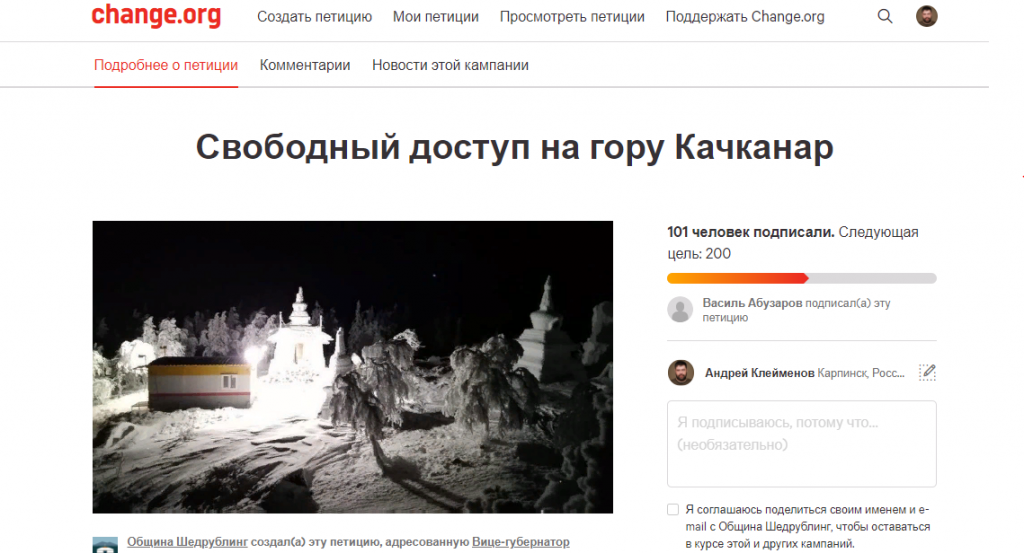
Task: Click the signature progress bar
Action: click(x=801, y=279)
